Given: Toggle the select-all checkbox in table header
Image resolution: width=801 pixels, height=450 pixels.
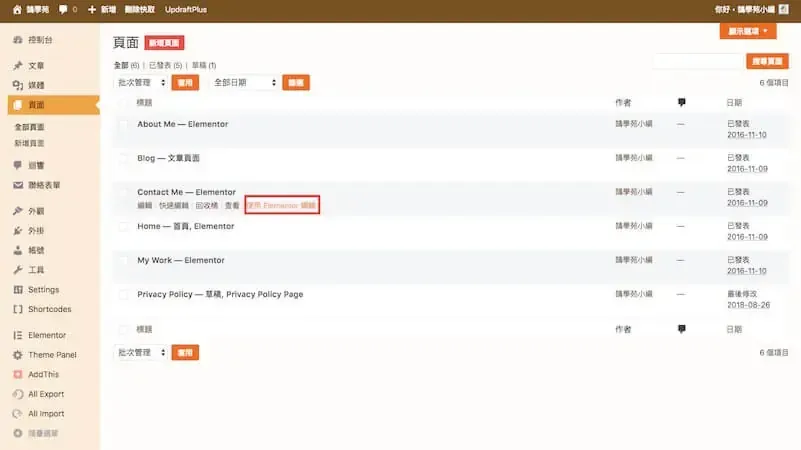Looking at the screenshot, I should (x=123, y=103).
